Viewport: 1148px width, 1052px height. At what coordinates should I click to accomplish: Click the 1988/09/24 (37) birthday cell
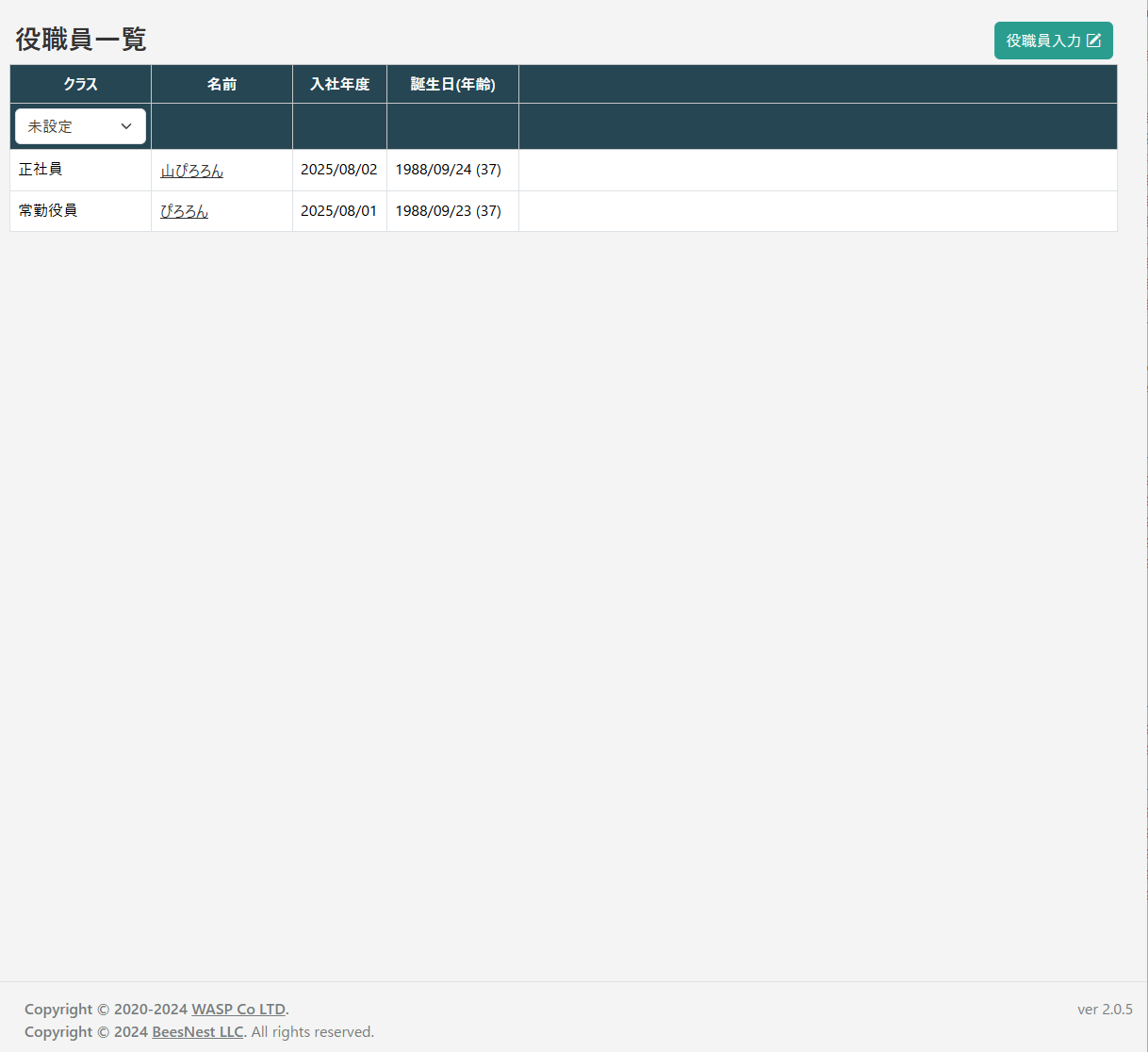pyautogui.click(x=448, y=170)
